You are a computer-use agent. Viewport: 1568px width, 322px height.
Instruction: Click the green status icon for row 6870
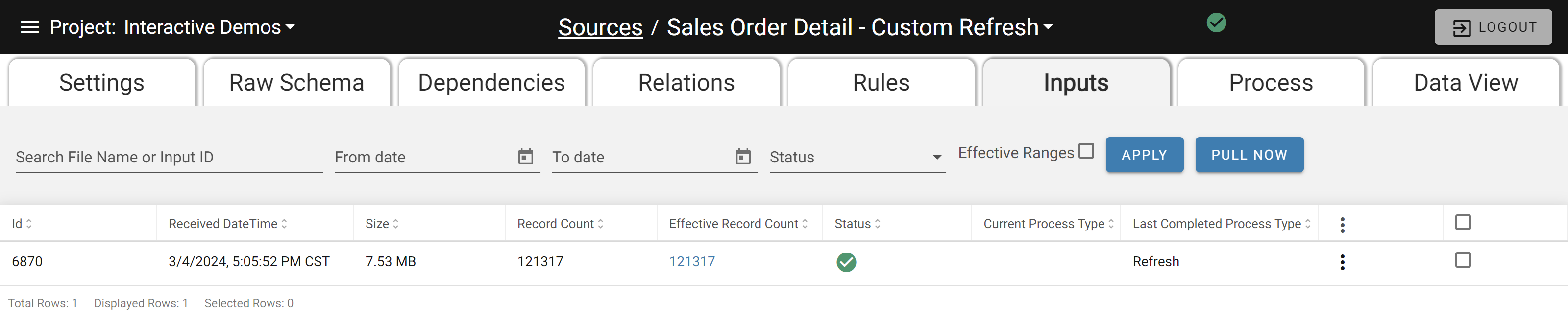coord(846,262)
